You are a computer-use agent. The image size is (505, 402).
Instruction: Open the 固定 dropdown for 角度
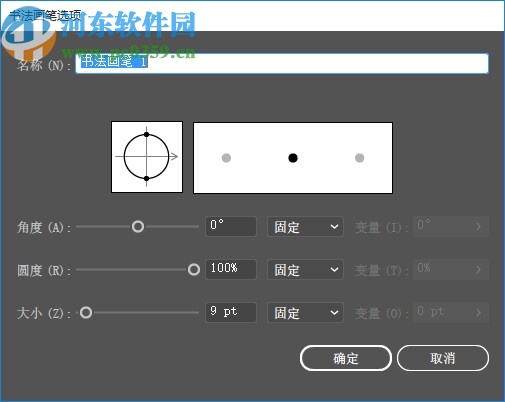coord(305,227)
